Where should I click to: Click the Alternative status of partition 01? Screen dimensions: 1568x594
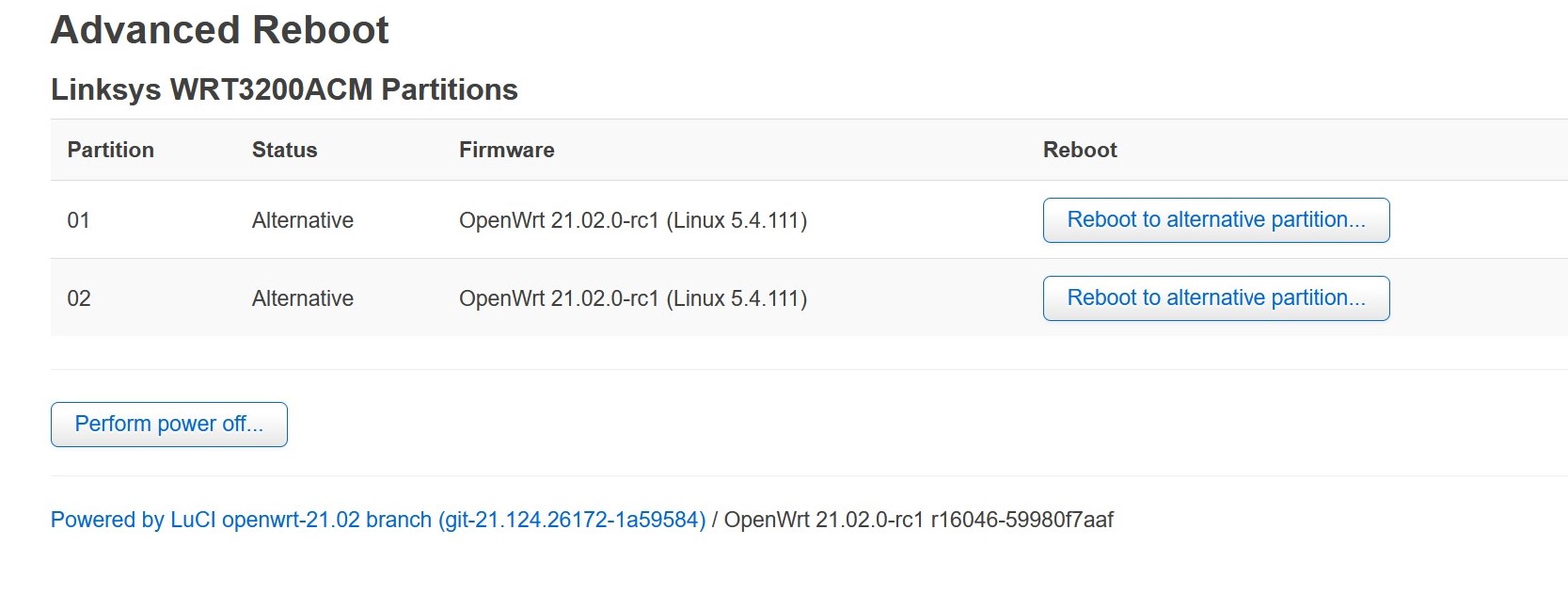[302, 220]
